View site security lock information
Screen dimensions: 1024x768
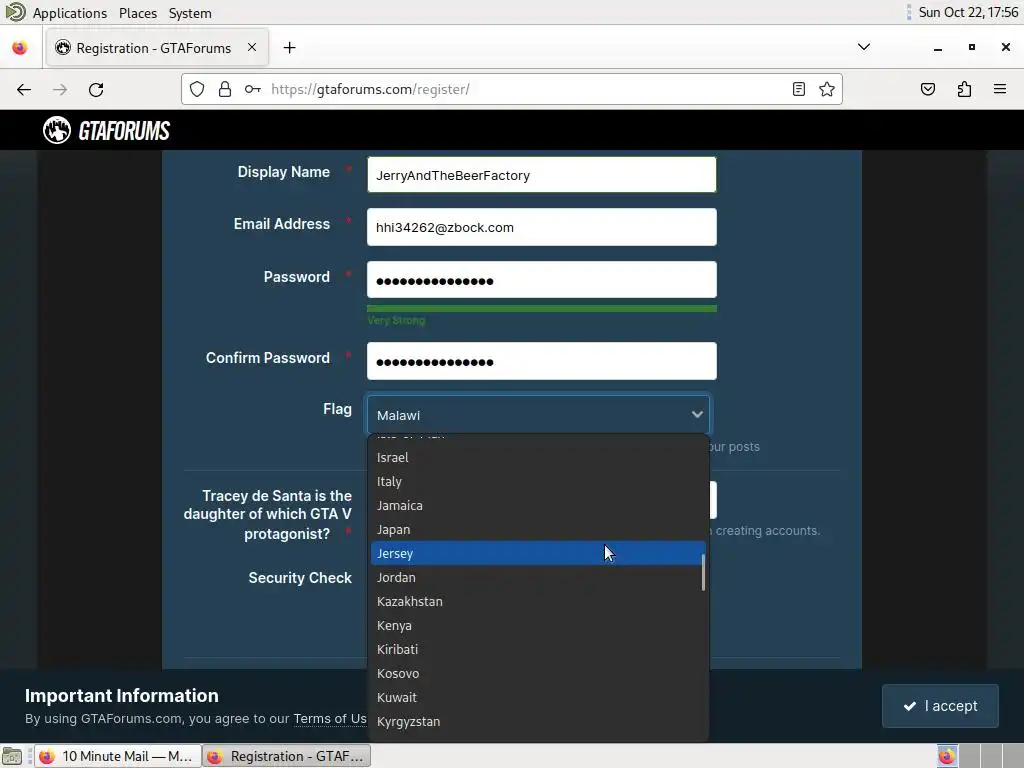tap(225, 89)
